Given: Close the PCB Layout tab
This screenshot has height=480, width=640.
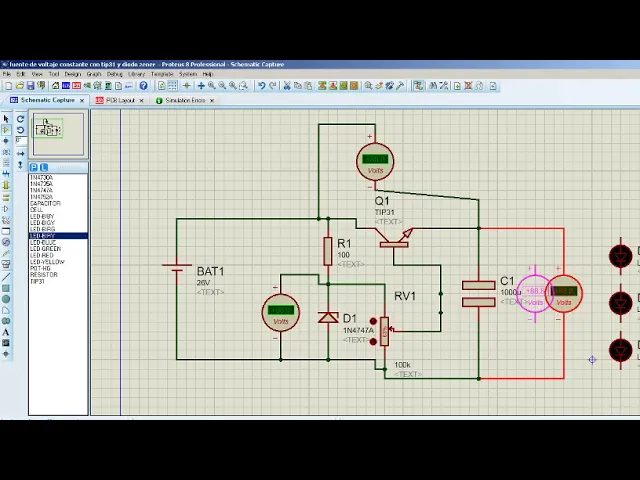Looking at the screenshot, I should (142, 100).
